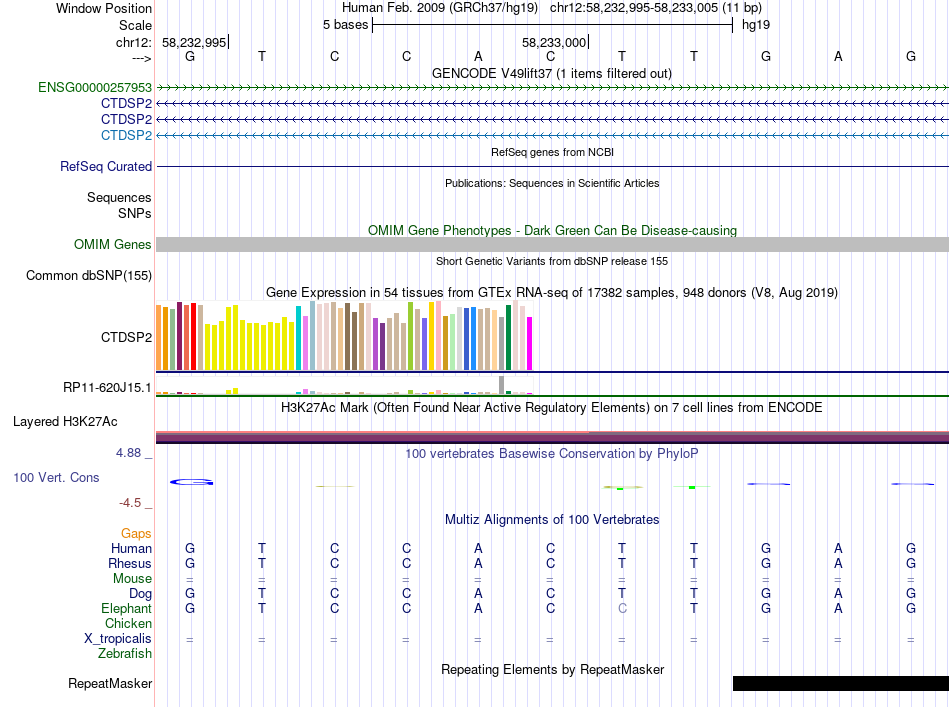950x707 pixels.
Task: Click the -4.5 PhyloP lower scale value
Action: pyautogui.click(x=130, y=503)
